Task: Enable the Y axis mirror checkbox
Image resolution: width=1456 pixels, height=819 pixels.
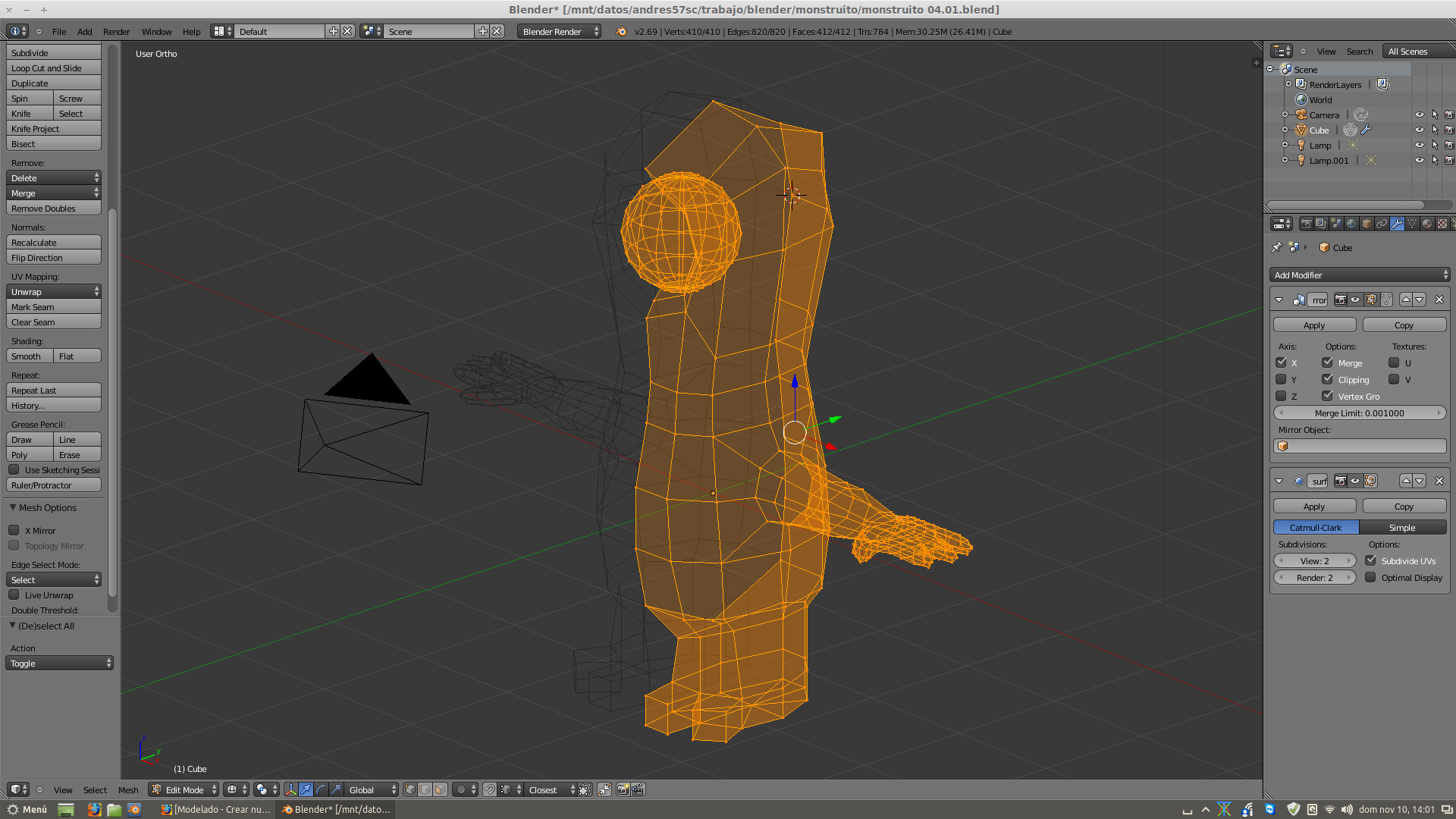Action: 1282,380
